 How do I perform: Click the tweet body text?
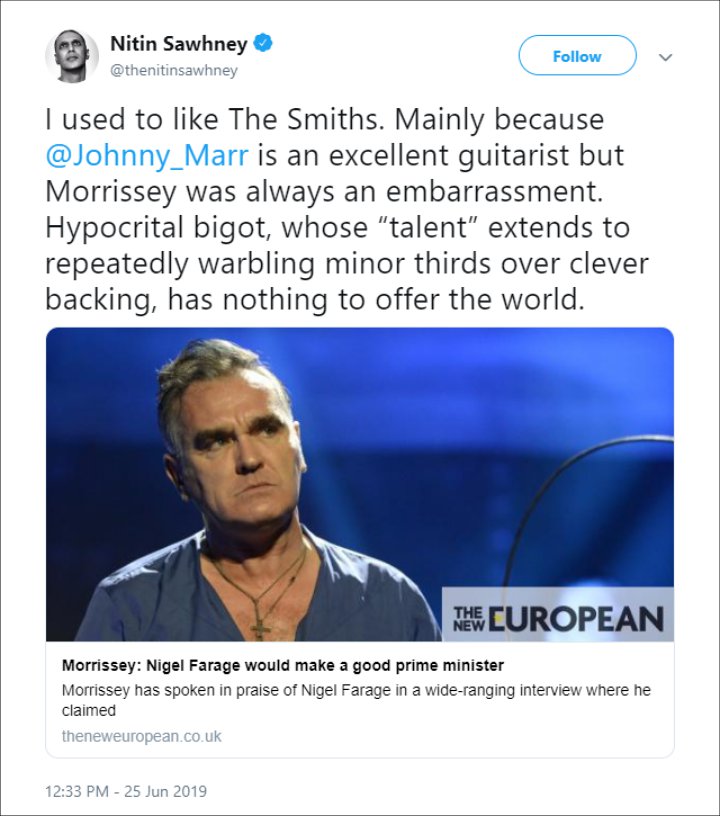click(x=346, y=210)
